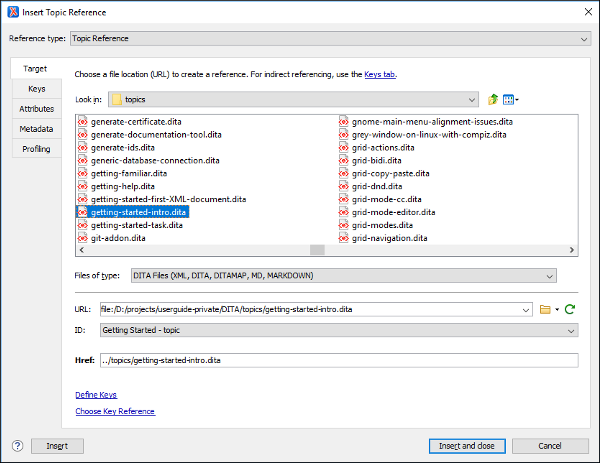Open the Look in folder dropdown
This screenshot has width=600, height=463.
(x=472, y=99)
